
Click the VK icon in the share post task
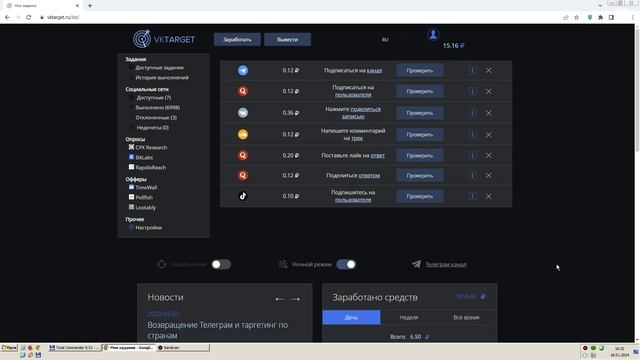pyautogui.click(x=243, y=113)
